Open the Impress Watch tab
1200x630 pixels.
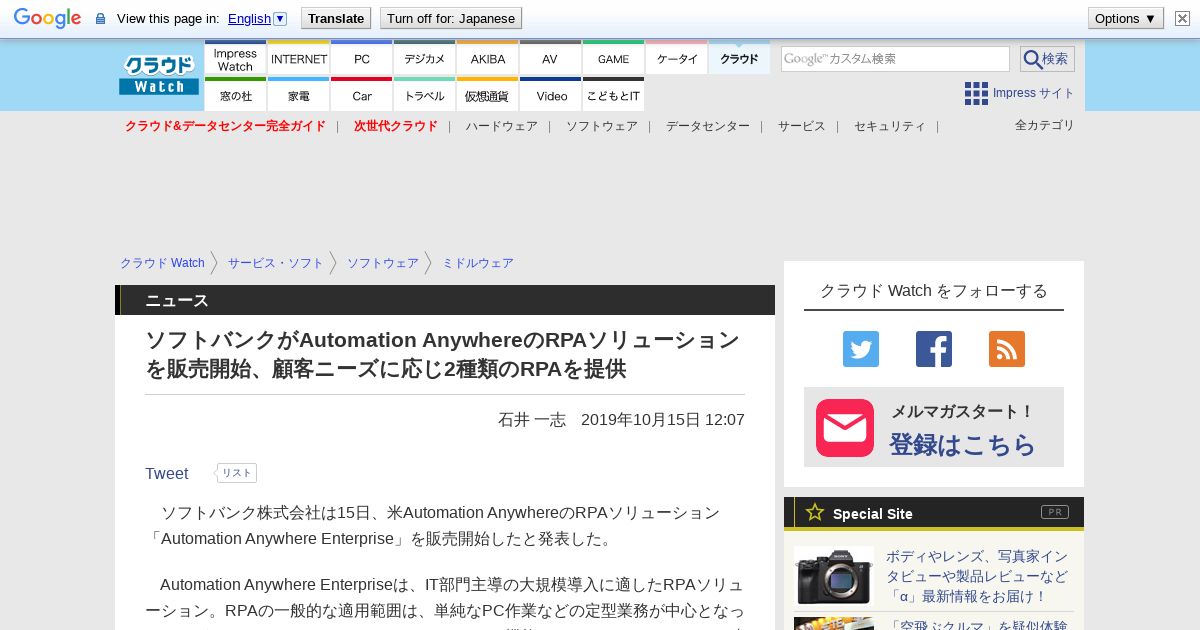pos(235,59)
